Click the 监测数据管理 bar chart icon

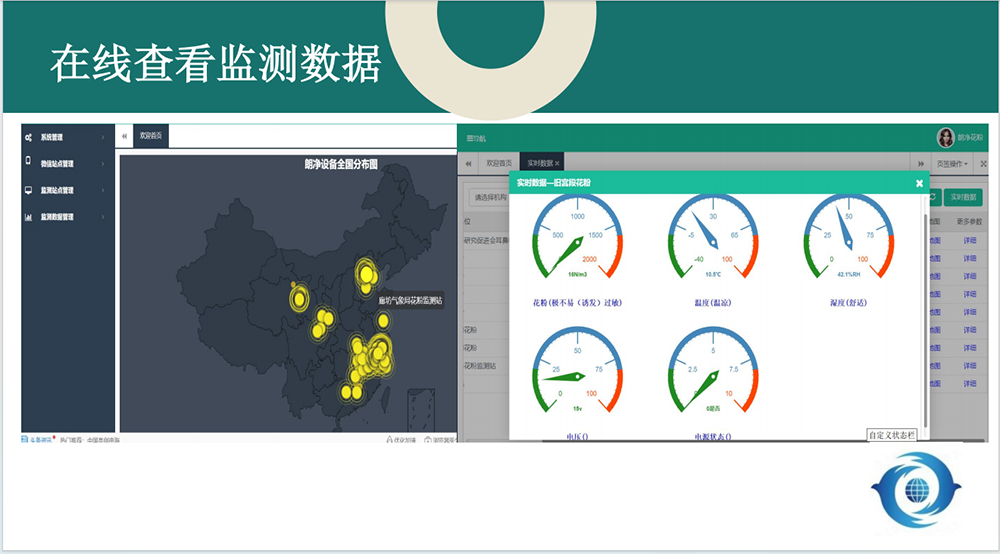[x=29, y=216]
